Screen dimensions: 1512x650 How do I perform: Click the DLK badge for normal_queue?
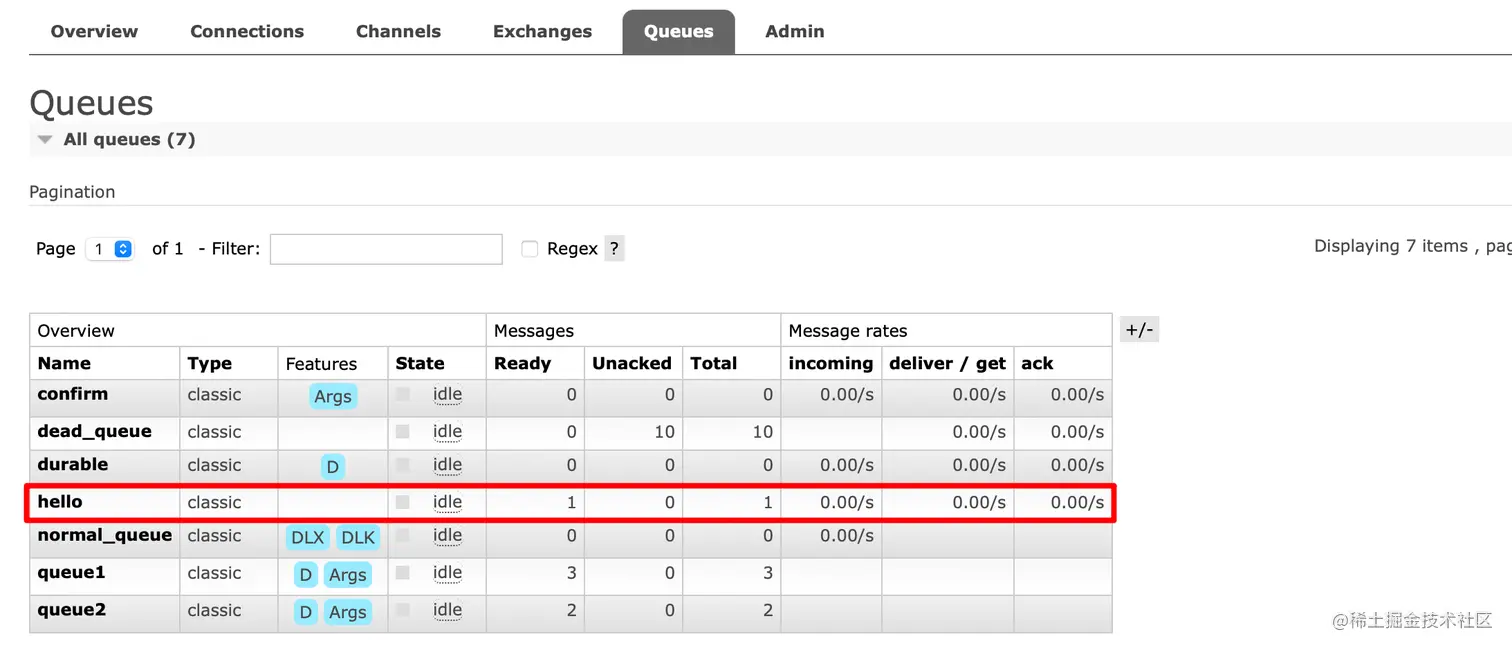click(357, 537)
